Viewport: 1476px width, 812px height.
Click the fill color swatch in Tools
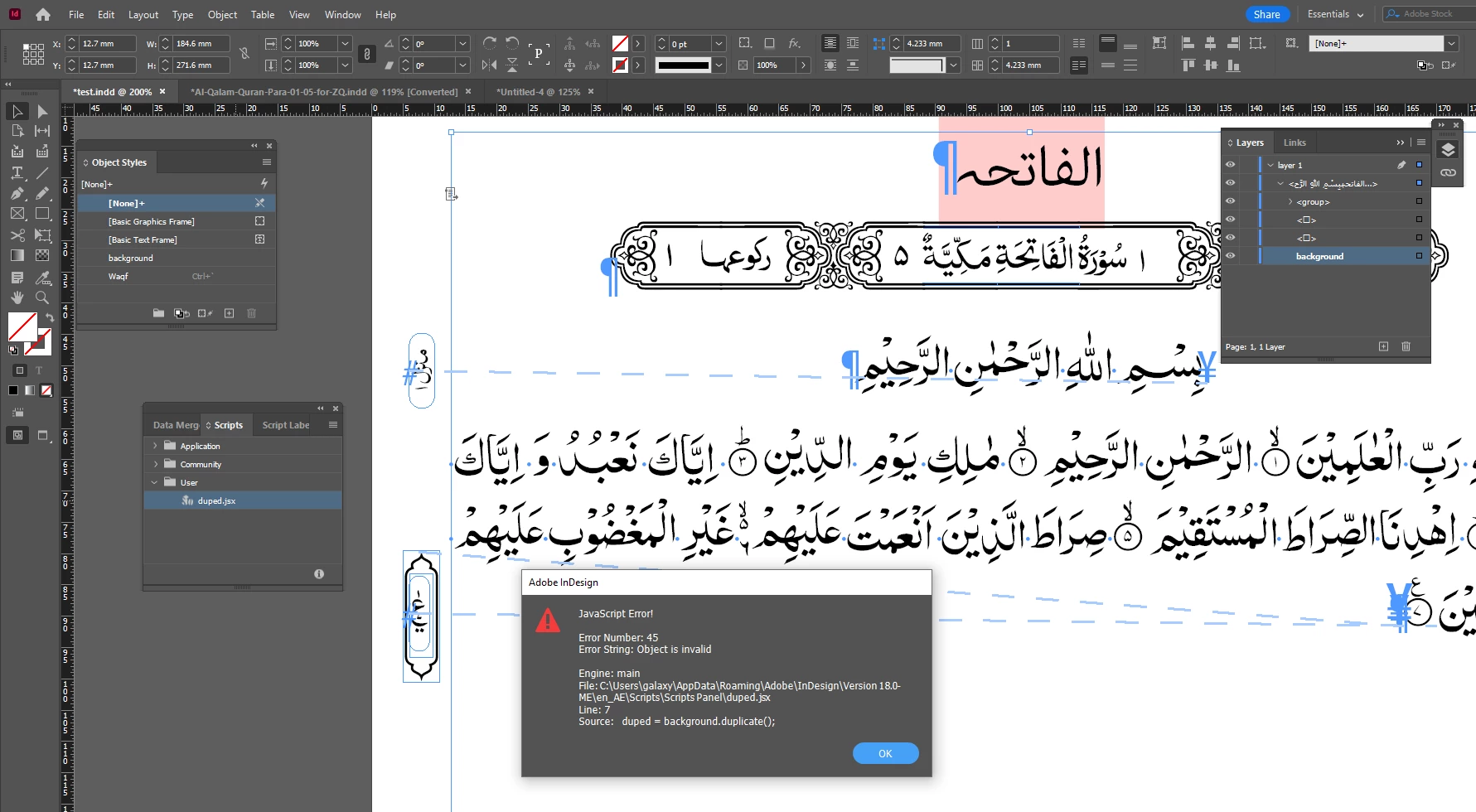(22, 326)
